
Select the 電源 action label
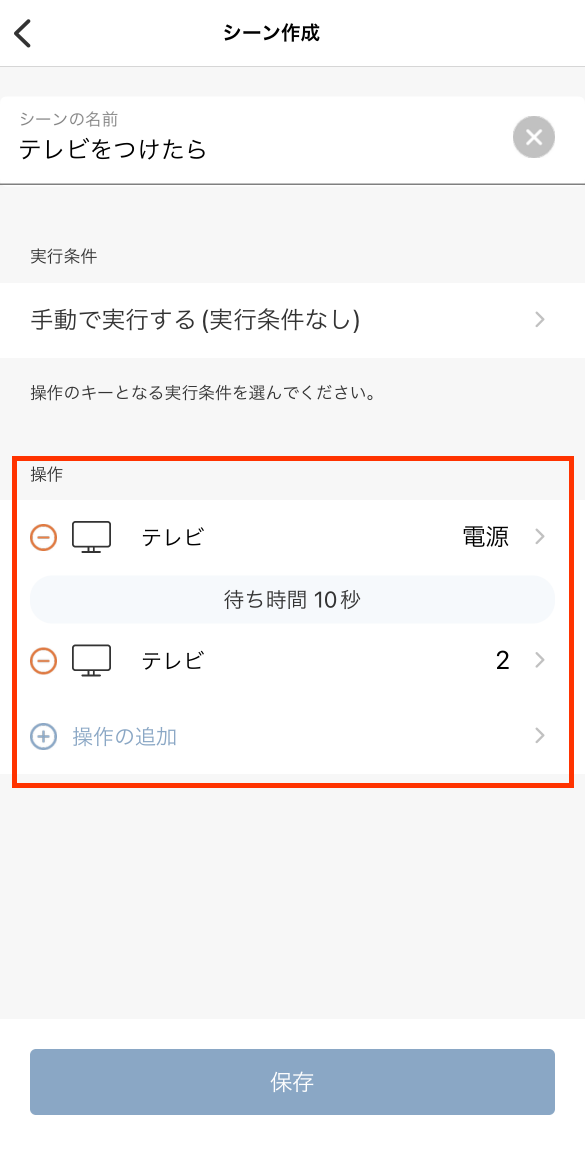pyautogui.click(x=485, y=537)
